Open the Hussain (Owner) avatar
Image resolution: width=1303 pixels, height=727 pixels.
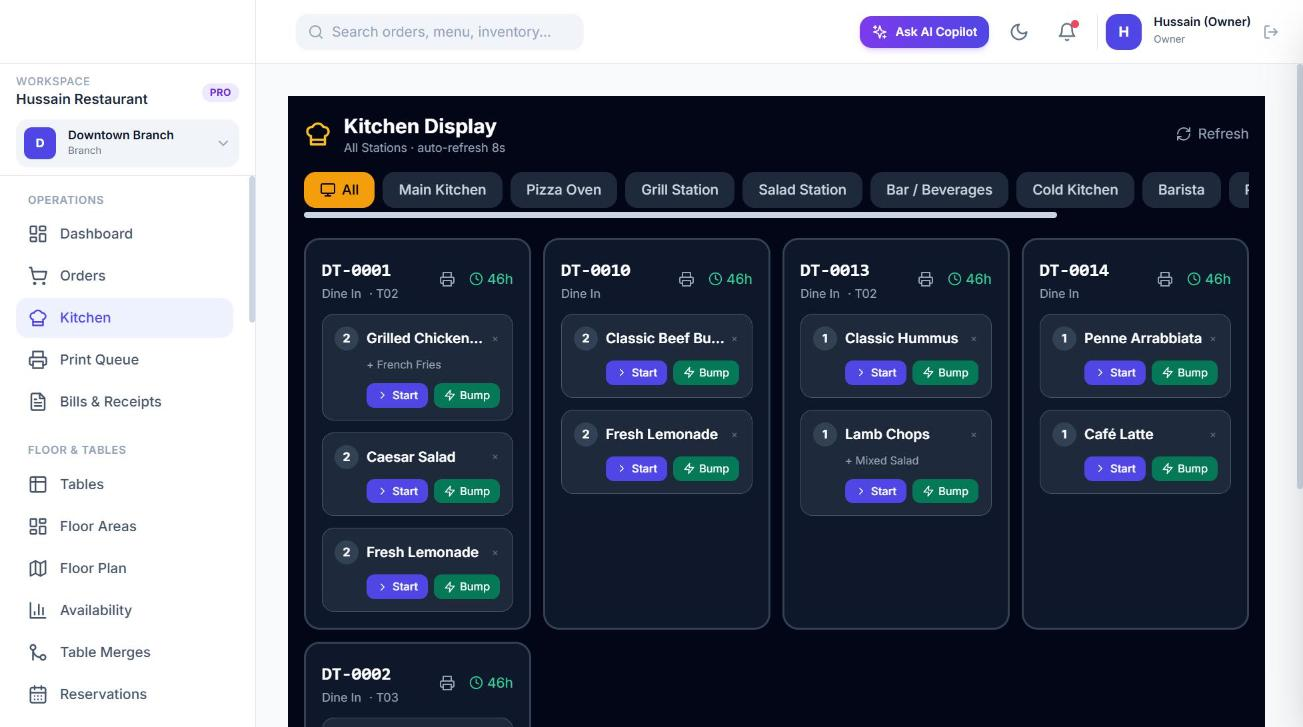(x=1123, y=32)
